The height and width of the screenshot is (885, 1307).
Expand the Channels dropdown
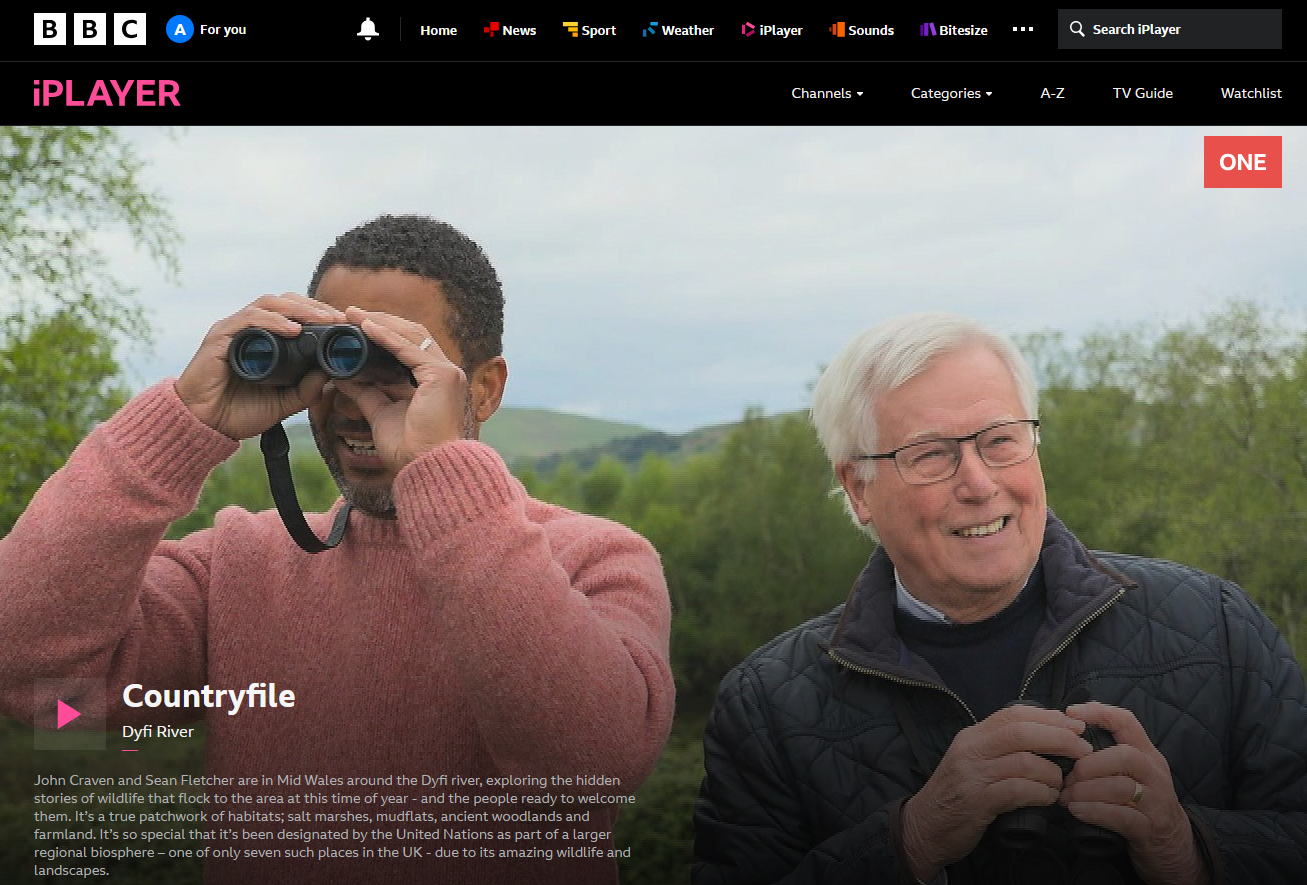tap(827, 93)
